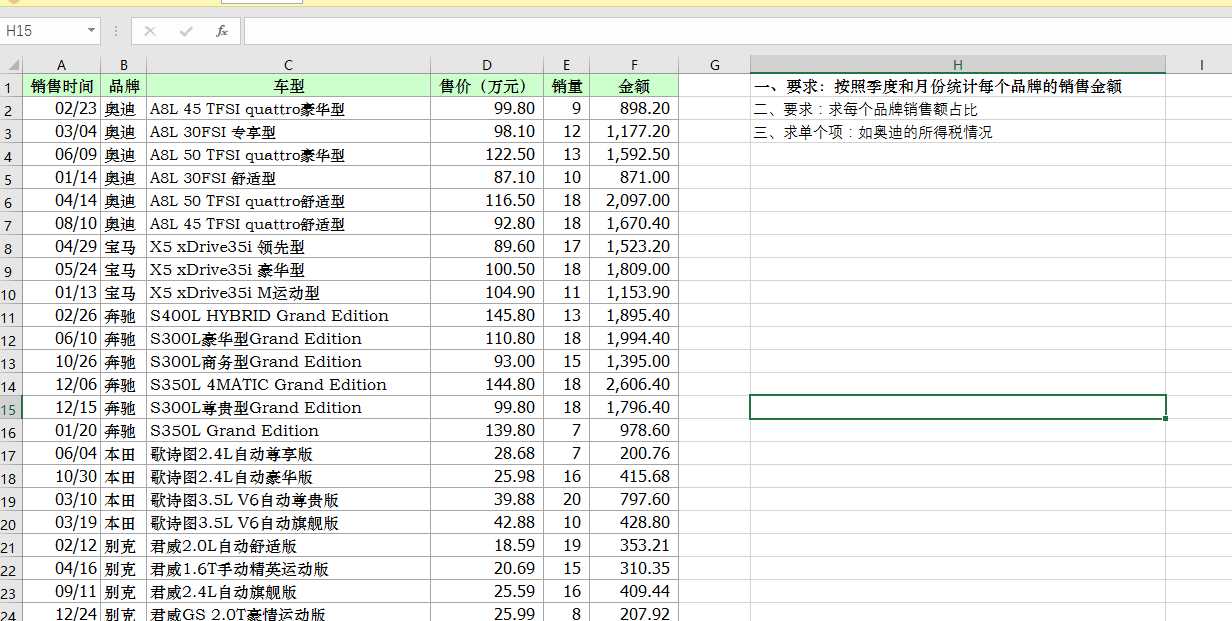Viewport: 1232px width, 621px height.
Task: Select row 21 header
Action: [11, 546]
